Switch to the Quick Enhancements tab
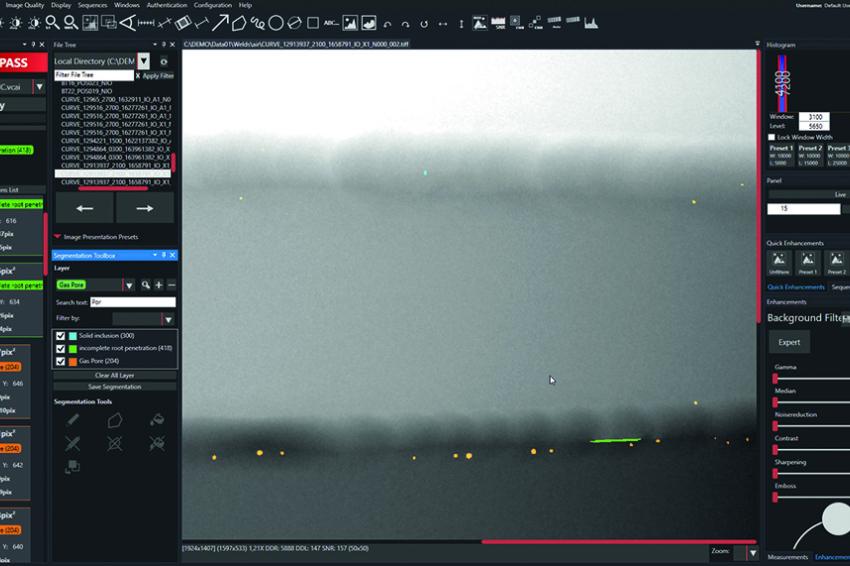 pyautogui.click(x=796, y=287)
